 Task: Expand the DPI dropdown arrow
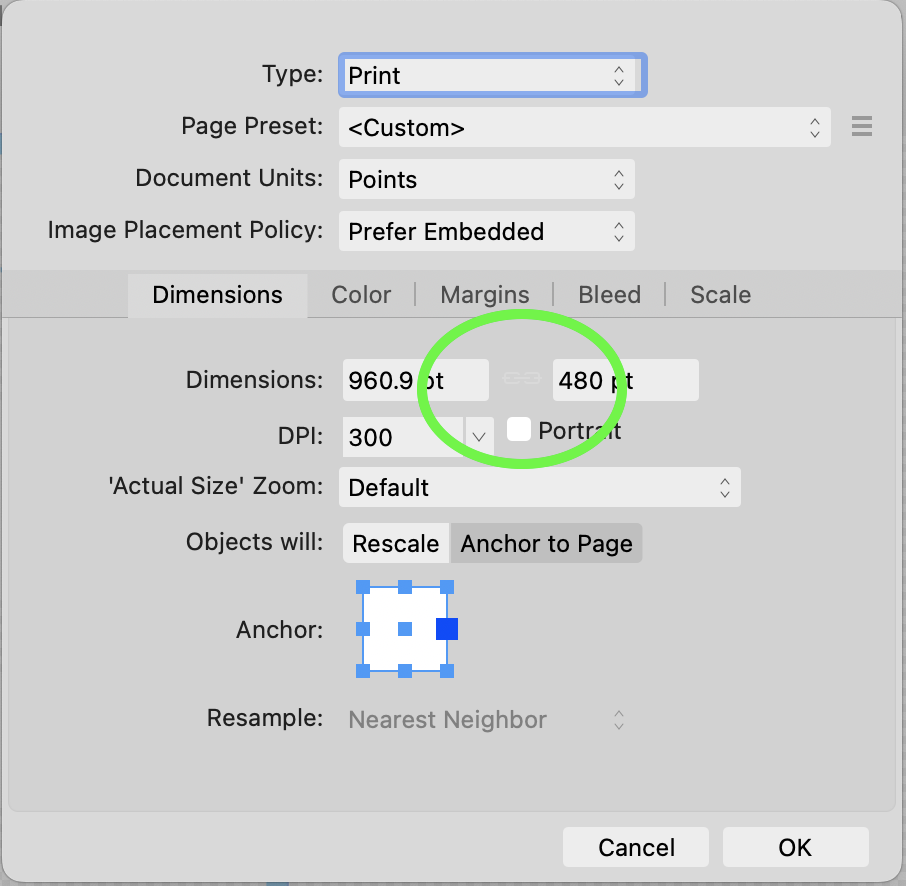(478, 436)
